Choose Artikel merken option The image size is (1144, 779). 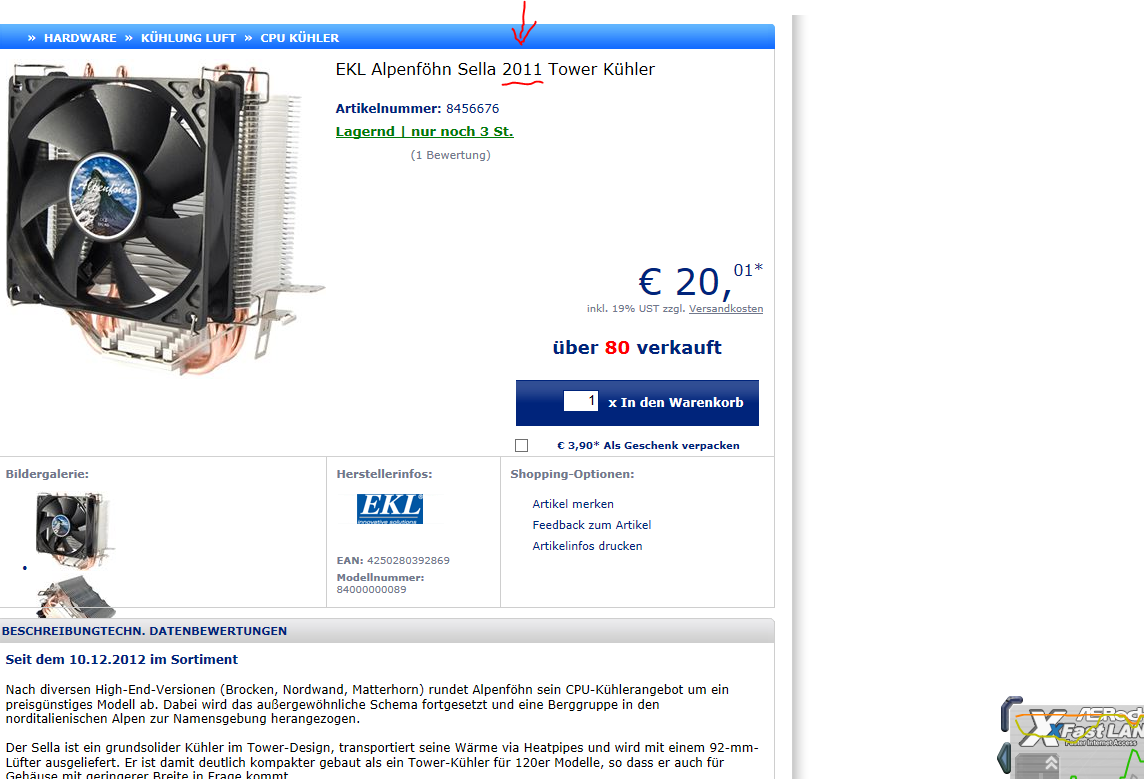573,504
